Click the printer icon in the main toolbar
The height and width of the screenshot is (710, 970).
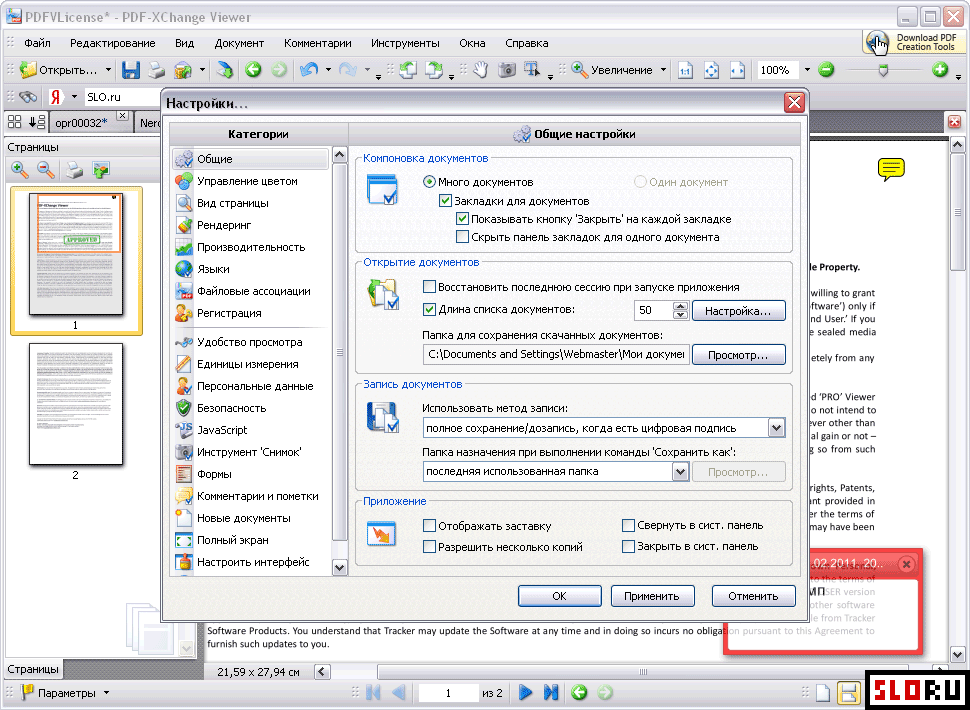coord(157,70)
